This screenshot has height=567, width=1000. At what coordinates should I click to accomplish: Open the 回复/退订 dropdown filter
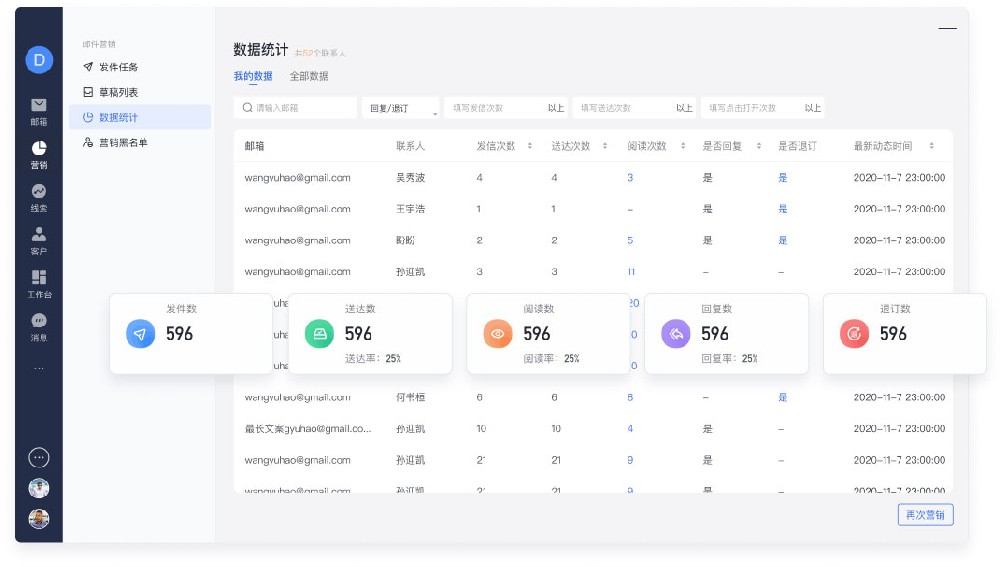pyautogui.click(x=400, y=108)
